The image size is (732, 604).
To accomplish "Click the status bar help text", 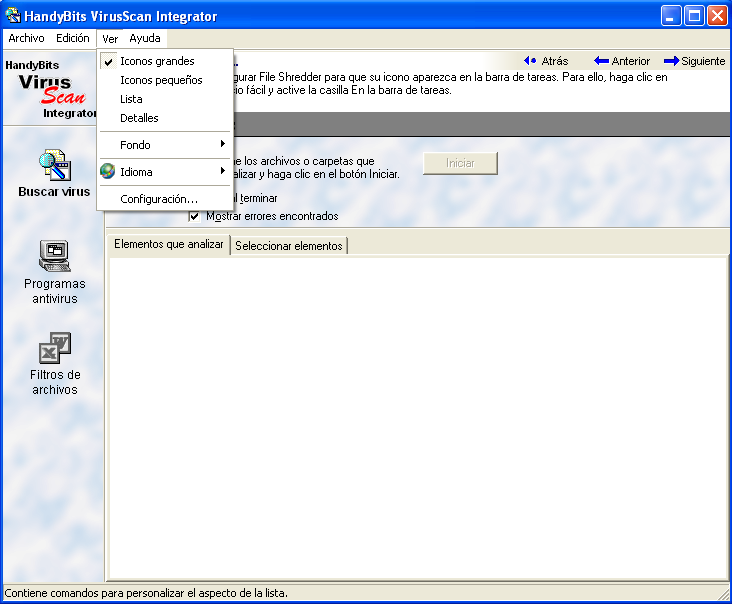I will 146,593.
